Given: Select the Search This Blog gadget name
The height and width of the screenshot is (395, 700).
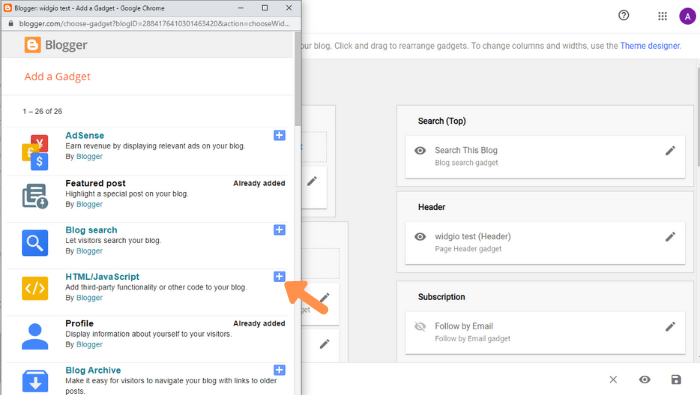Looking at the screenshot, I should 466,150.
